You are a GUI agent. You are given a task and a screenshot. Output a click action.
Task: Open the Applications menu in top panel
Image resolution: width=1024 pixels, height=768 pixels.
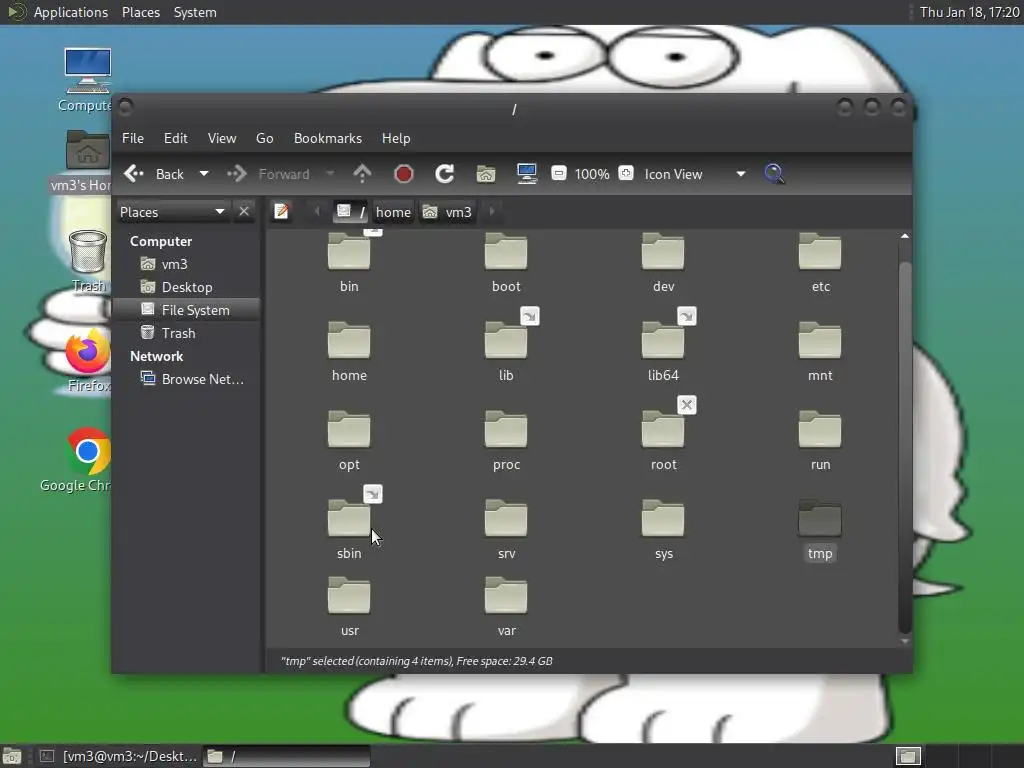[x=71, y=12]
